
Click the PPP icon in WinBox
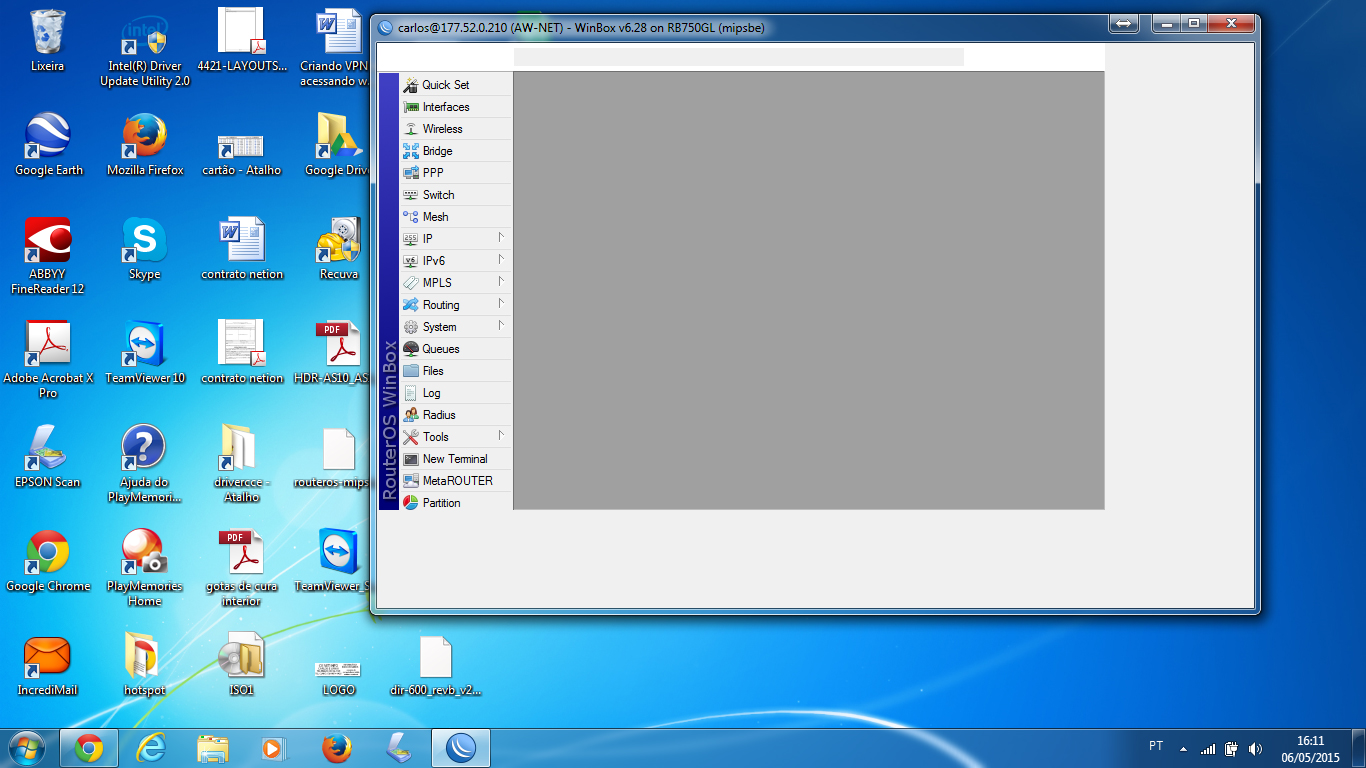[x=411, y=173]
